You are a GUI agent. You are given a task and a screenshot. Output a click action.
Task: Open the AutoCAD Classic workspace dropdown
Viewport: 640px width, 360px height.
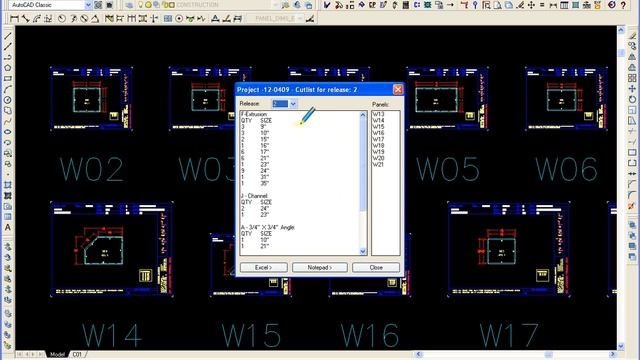click(88, 5)
